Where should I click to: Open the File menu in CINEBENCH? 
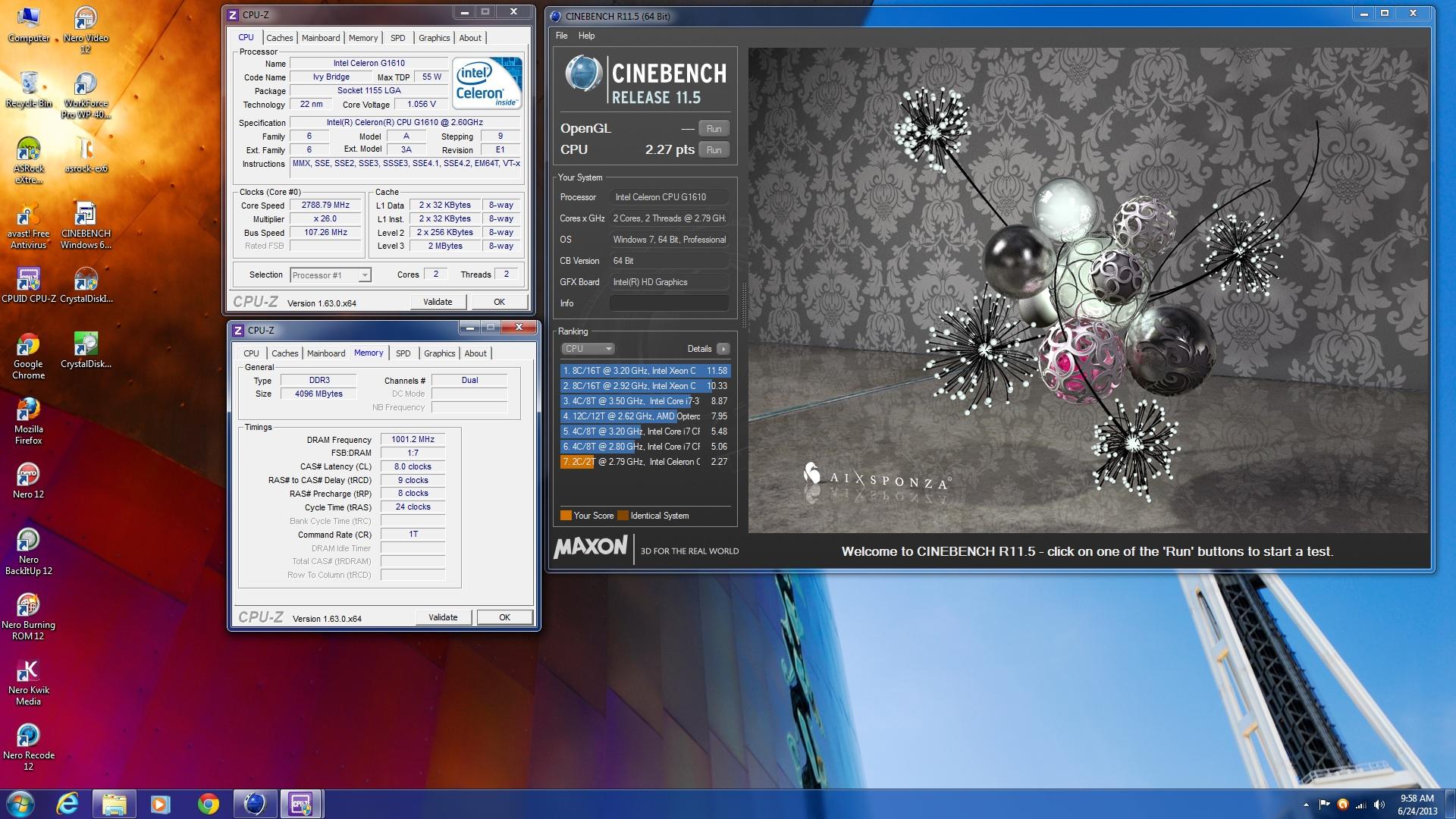pyautogui.click(x=561, y=36)
